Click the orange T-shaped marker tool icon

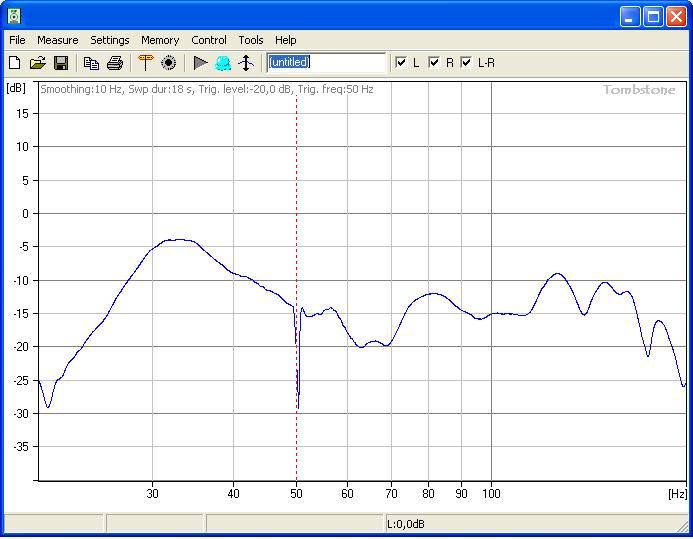[x=145, y=63]
